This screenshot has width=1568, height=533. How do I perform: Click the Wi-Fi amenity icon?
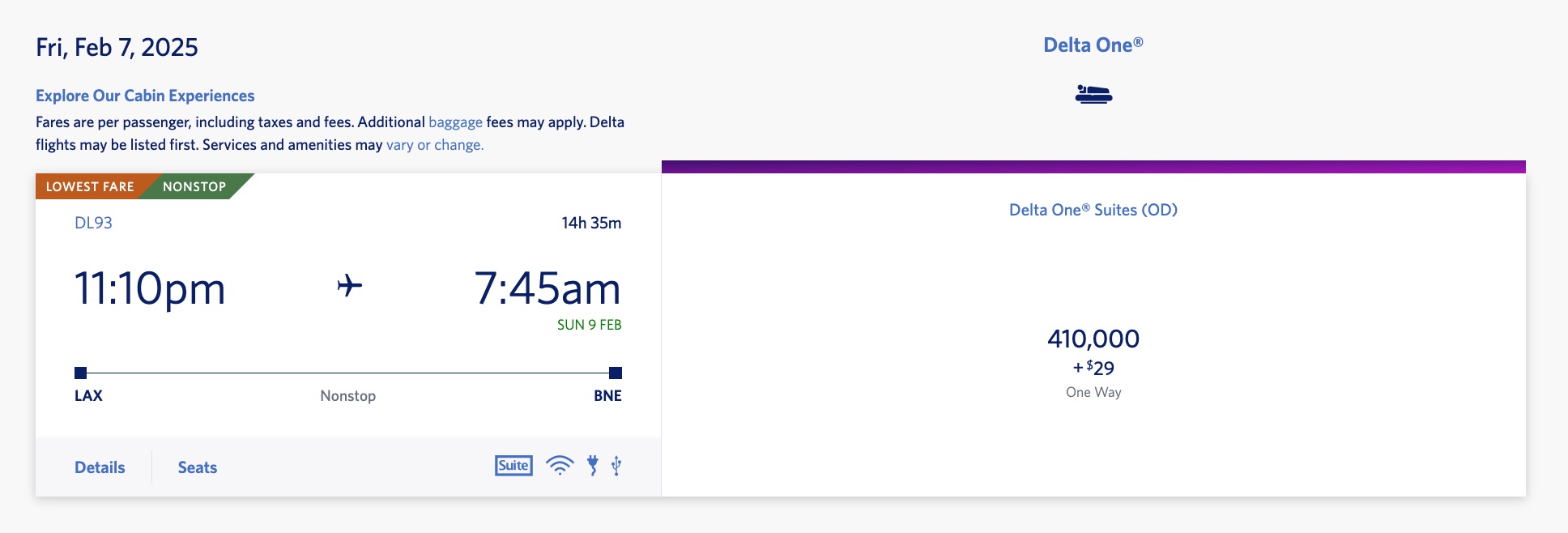tap(558, 466)
